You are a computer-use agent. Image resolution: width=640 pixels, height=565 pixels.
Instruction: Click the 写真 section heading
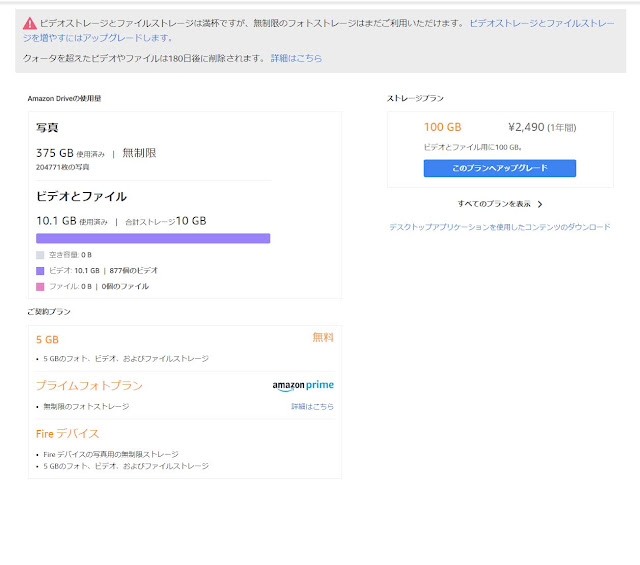coord(47,128)
